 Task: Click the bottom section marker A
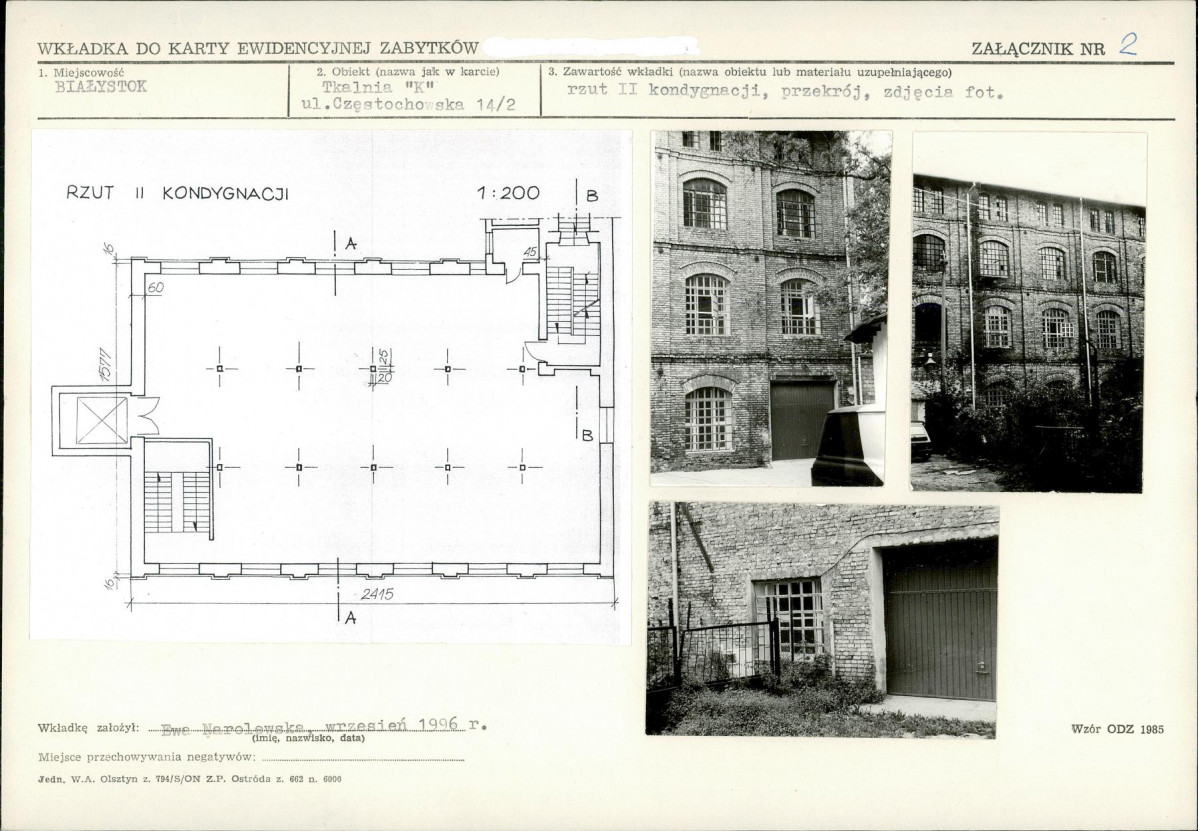[x=349, y=617]
